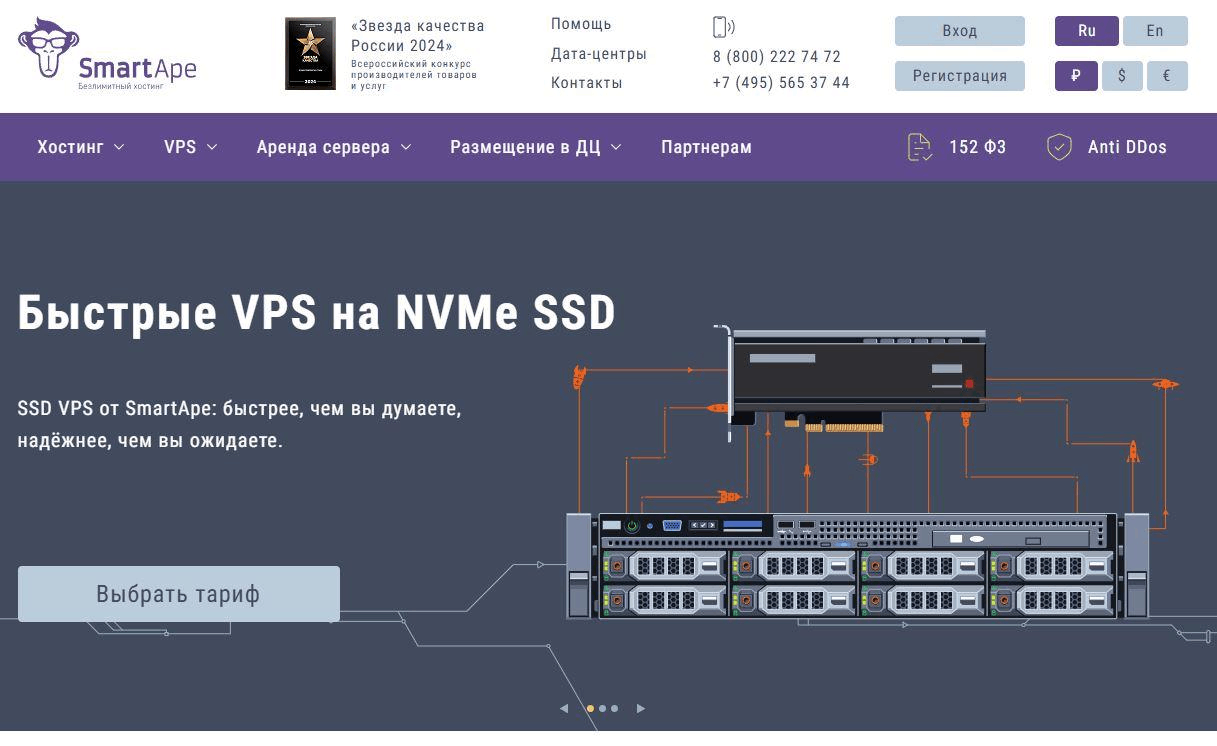Select ruble currency
Screen dimensions: 1217x746
[x=1076, y=76]
